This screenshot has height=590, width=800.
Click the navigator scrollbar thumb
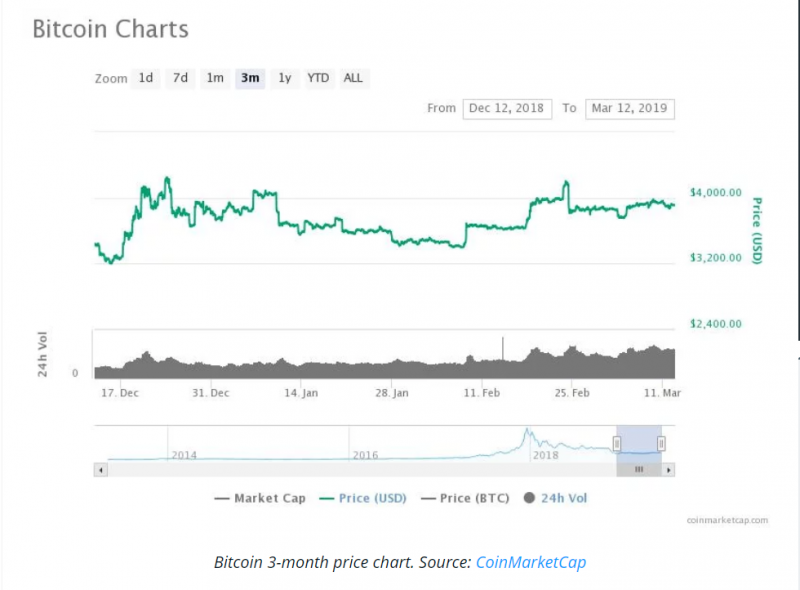coord(639,468)
